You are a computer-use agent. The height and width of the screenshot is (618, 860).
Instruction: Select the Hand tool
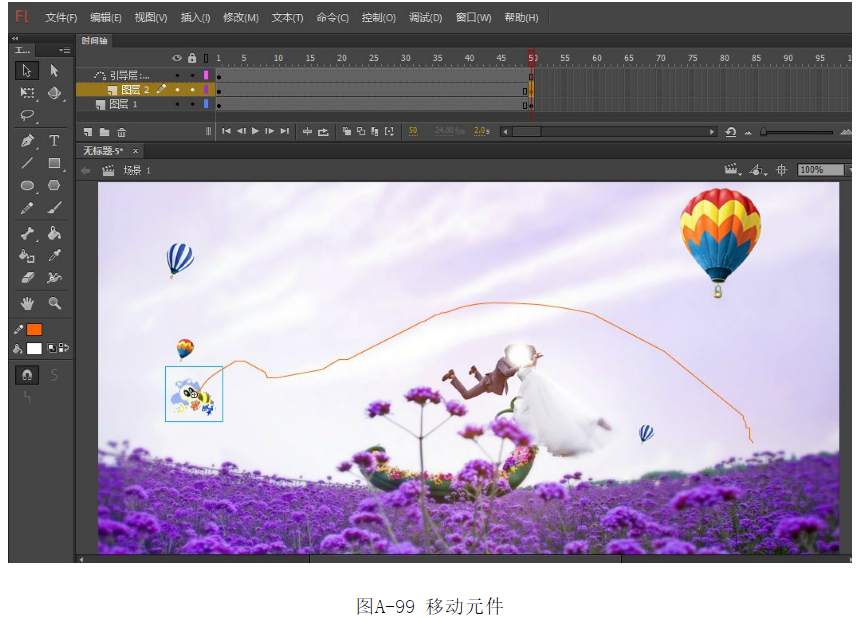[27, 302]
